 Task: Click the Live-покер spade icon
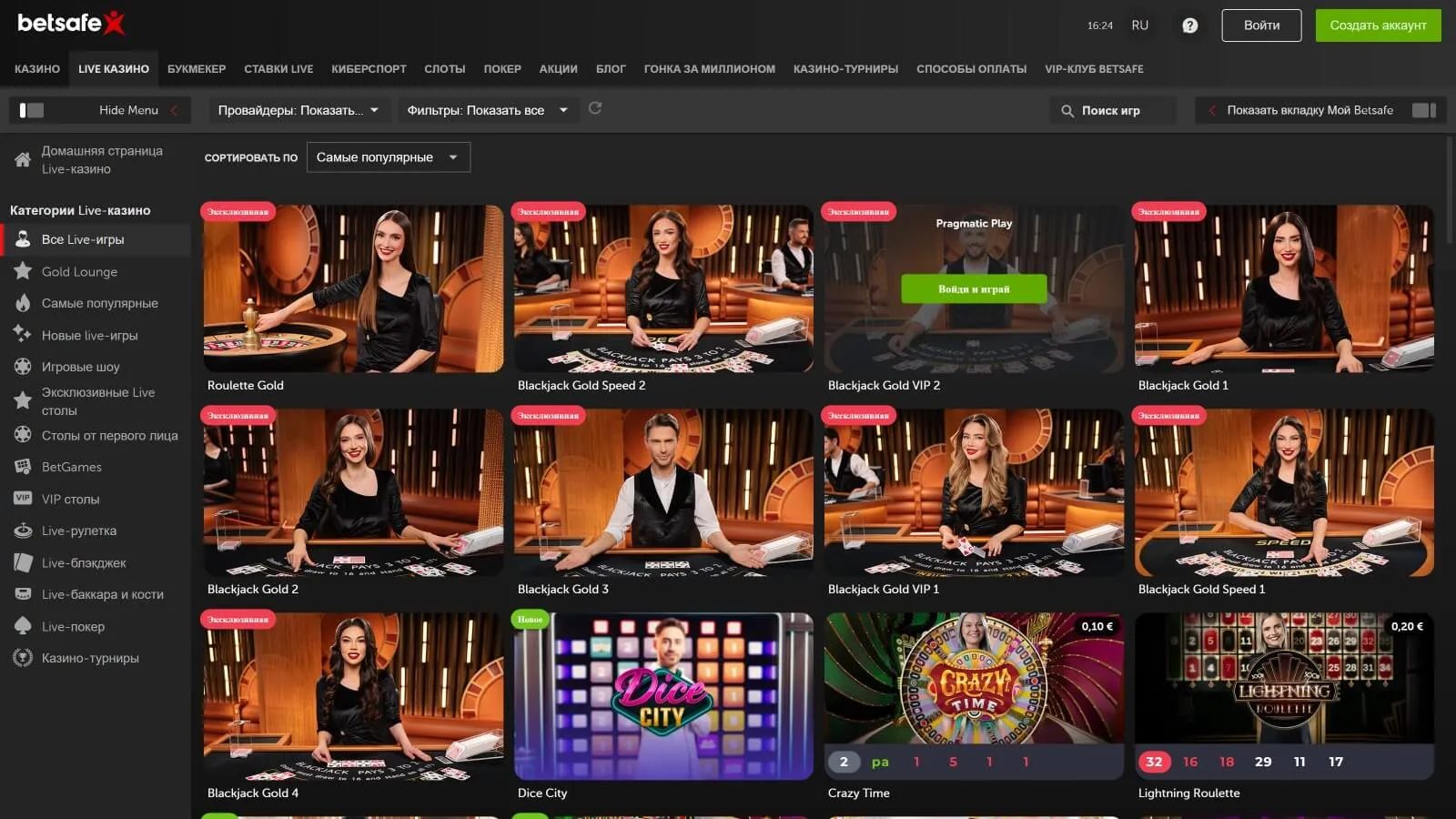pos(23,626)
